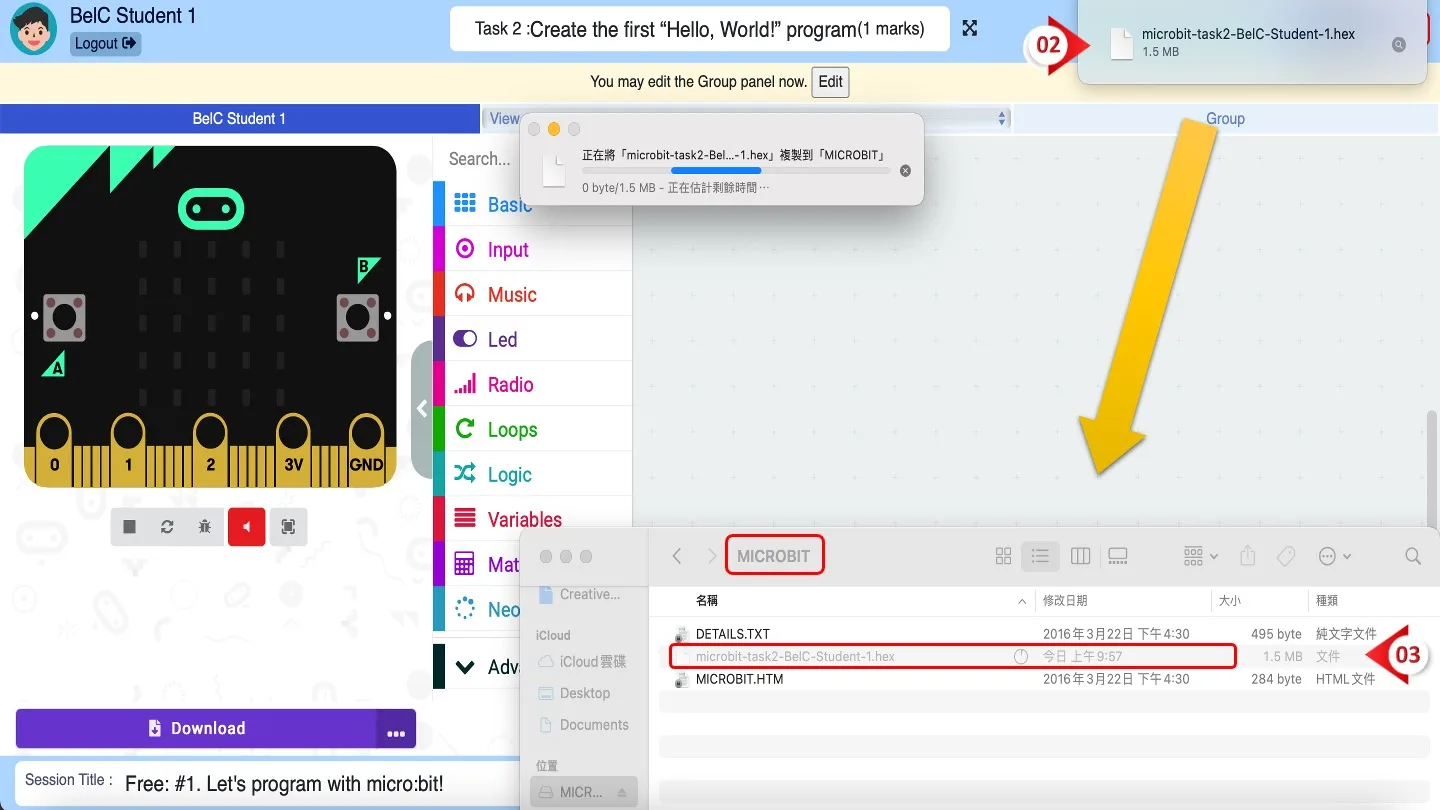This screenshot has width=1440, height=810.
Task: Click the copy progress bar
Action: [736, 171]
